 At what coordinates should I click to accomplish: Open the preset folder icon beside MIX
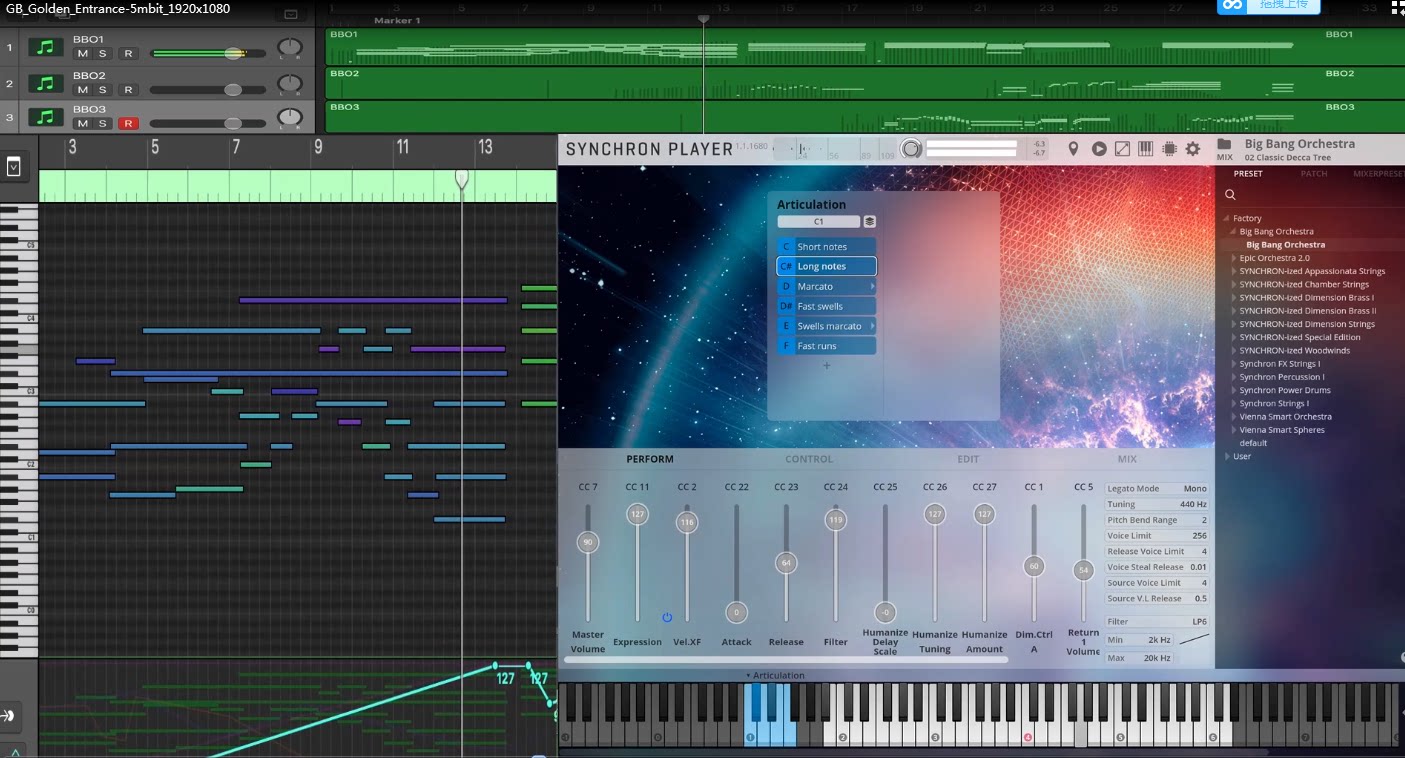(1224, 144)
